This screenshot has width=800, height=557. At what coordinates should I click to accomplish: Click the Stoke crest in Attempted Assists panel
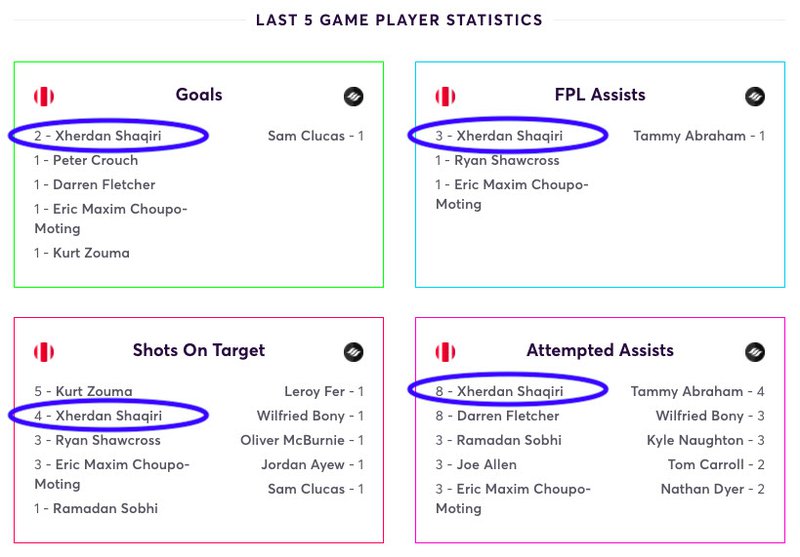[x=445, y=351]
